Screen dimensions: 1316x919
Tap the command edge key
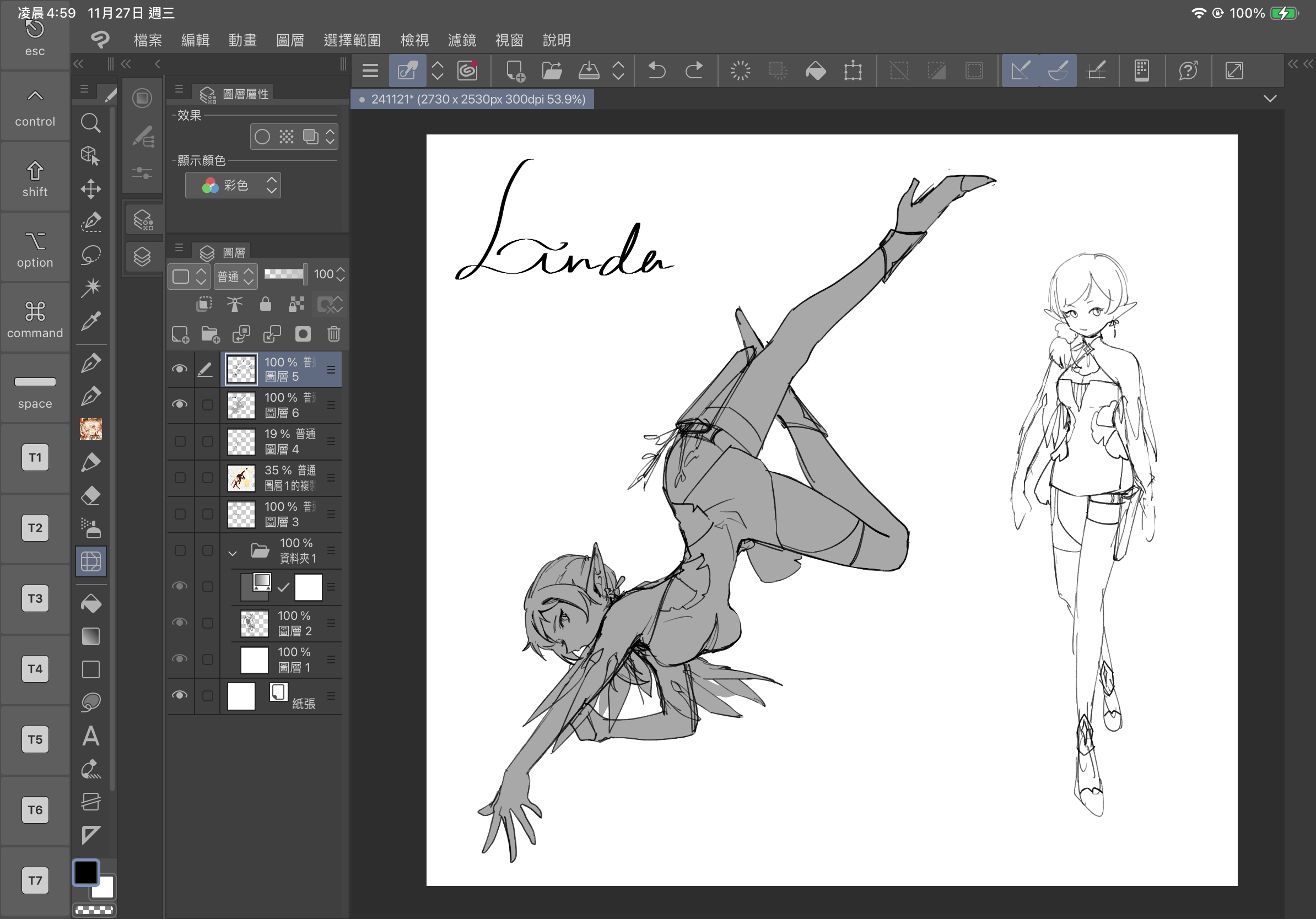[35, 318]
